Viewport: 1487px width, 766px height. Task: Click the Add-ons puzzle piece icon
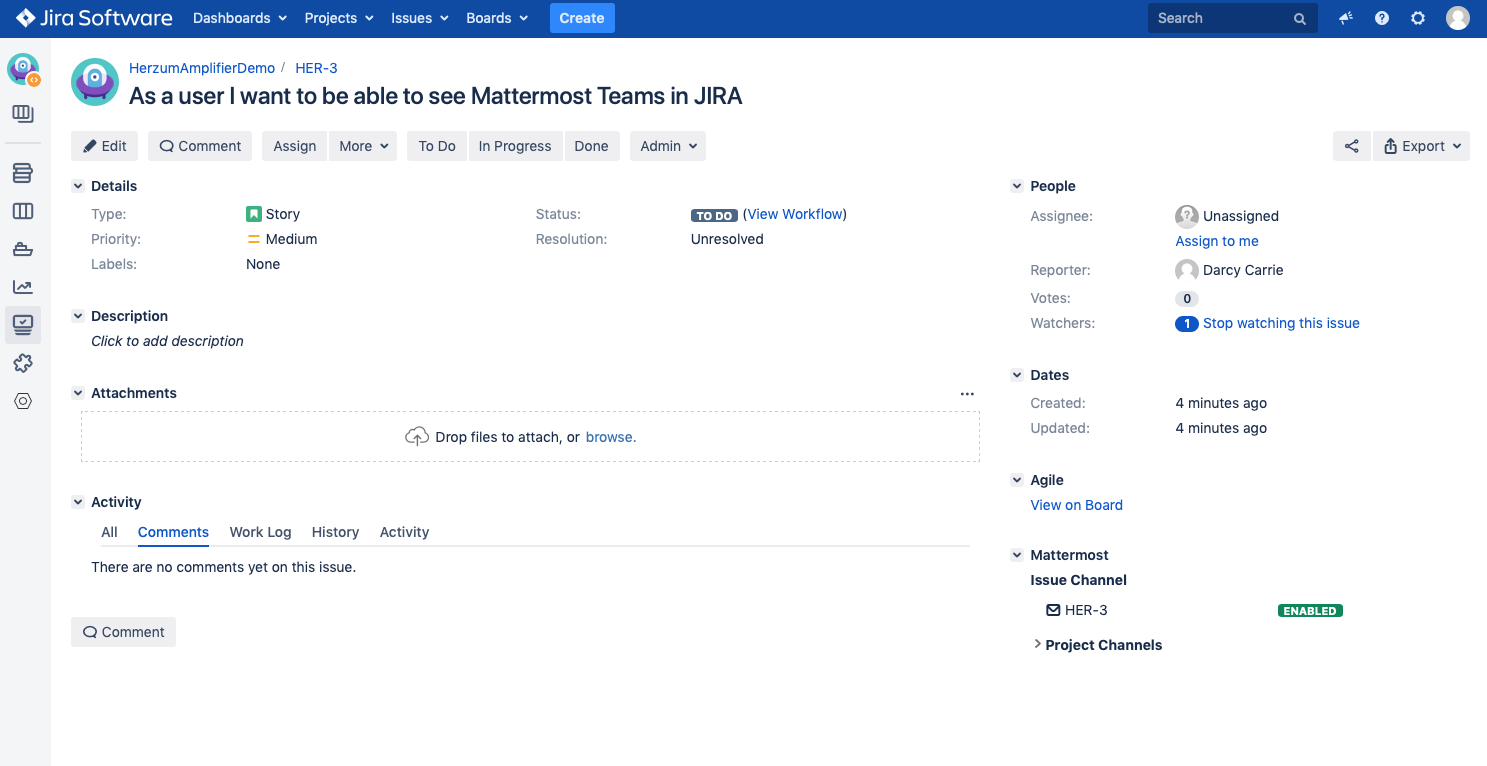[23, 363]
